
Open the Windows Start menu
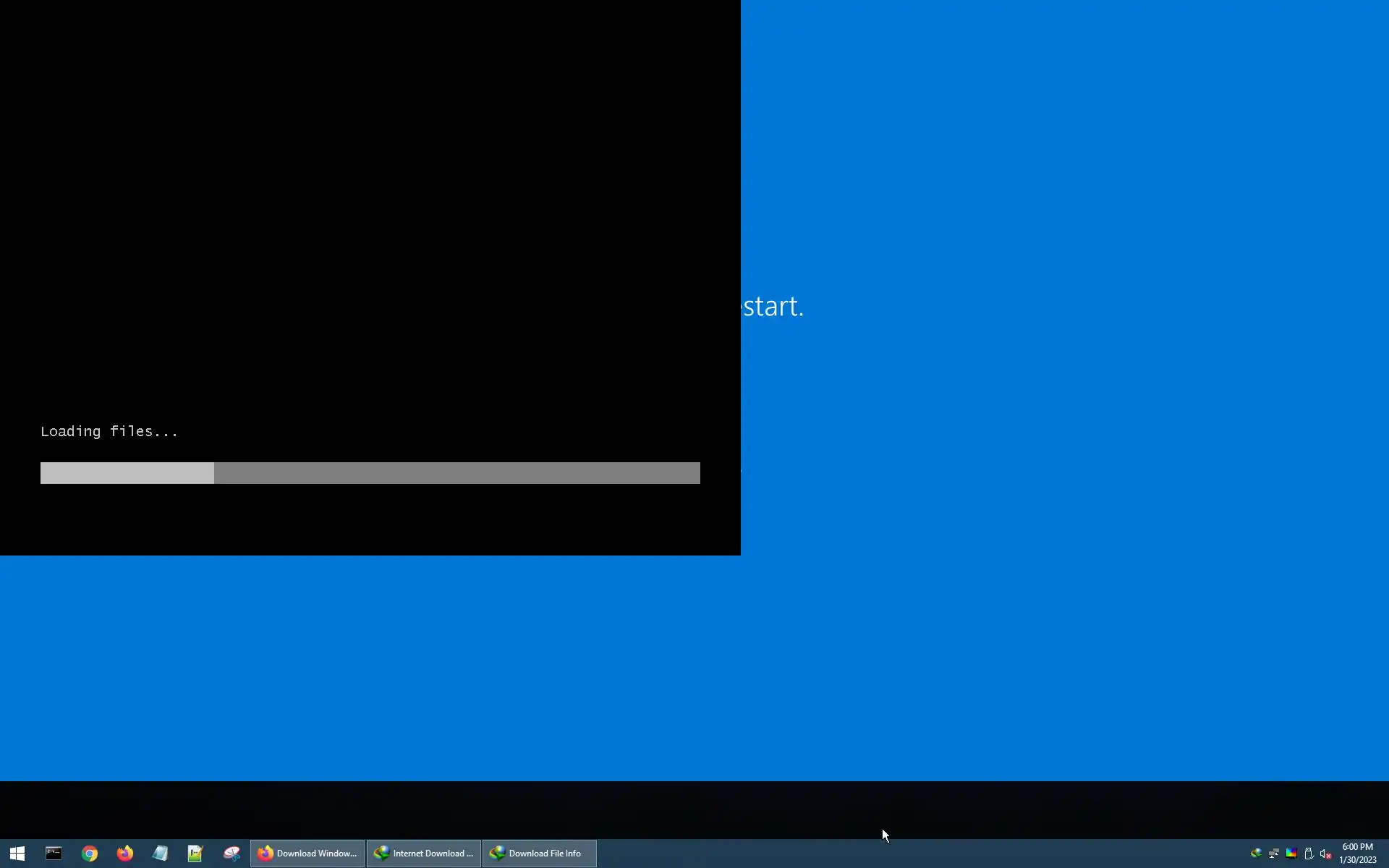[17, 854]
